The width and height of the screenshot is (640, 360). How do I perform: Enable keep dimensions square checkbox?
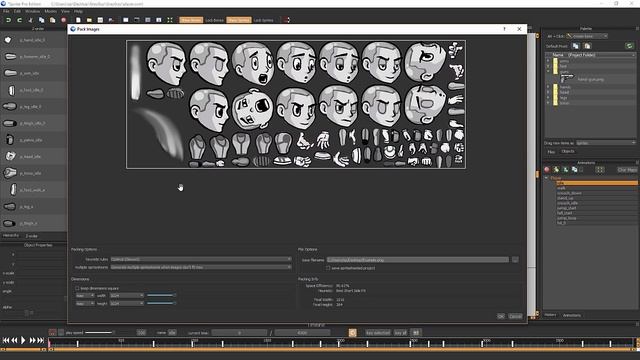coord(77,288)
